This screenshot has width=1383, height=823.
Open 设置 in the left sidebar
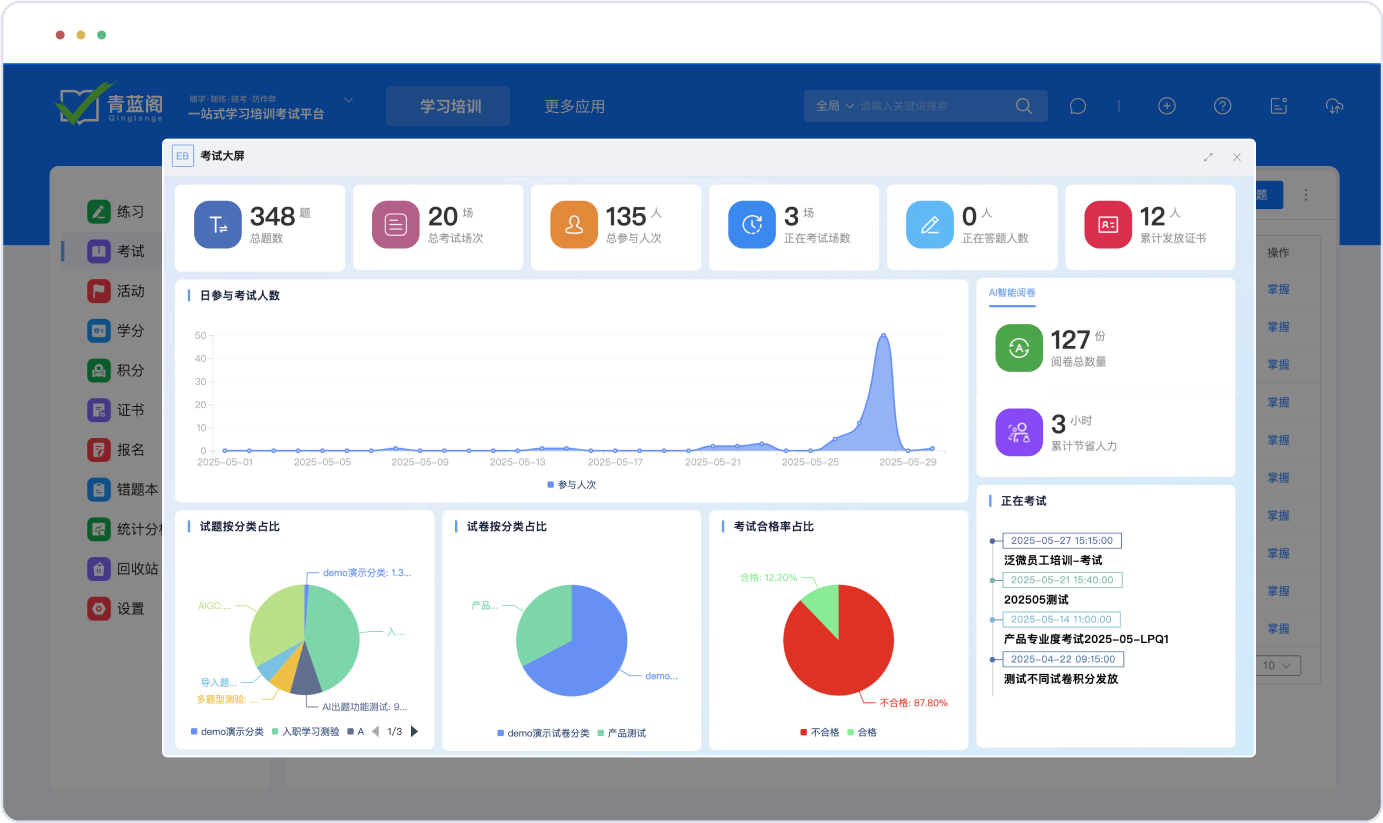coord(130,608)
